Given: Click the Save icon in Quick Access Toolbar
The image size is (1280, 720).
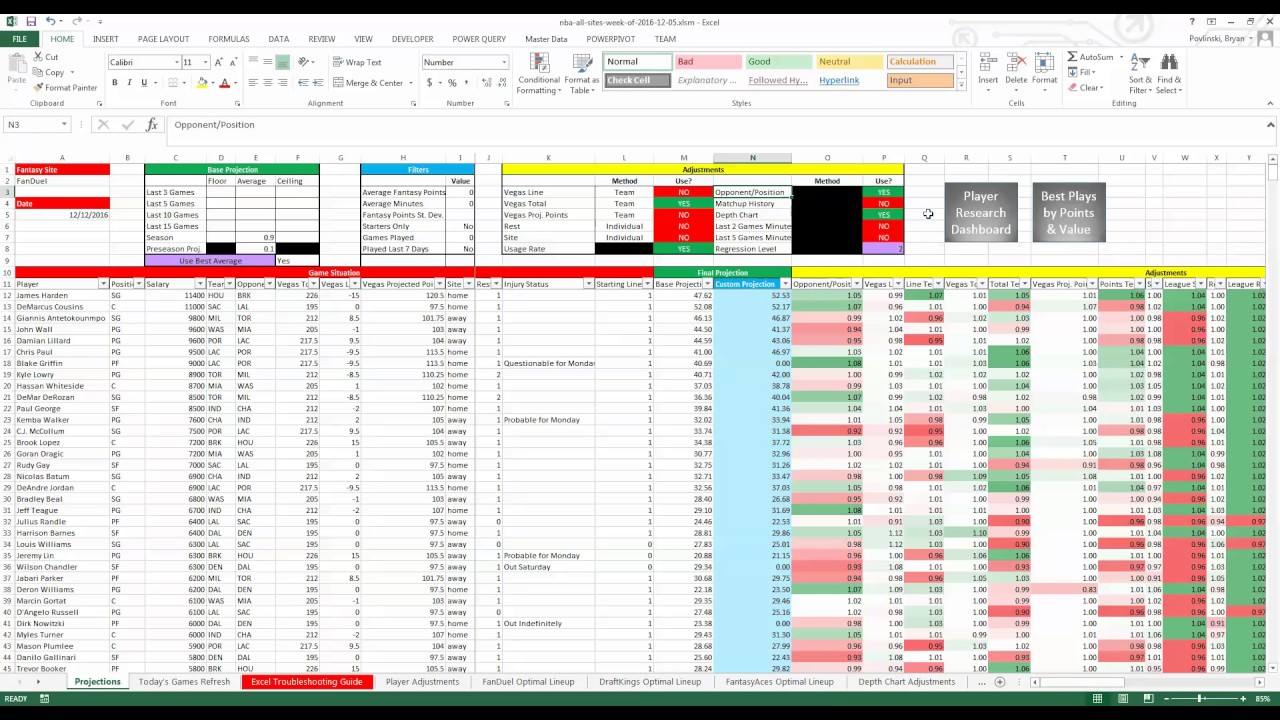Looking at the screenshot, I should (31, 22).
